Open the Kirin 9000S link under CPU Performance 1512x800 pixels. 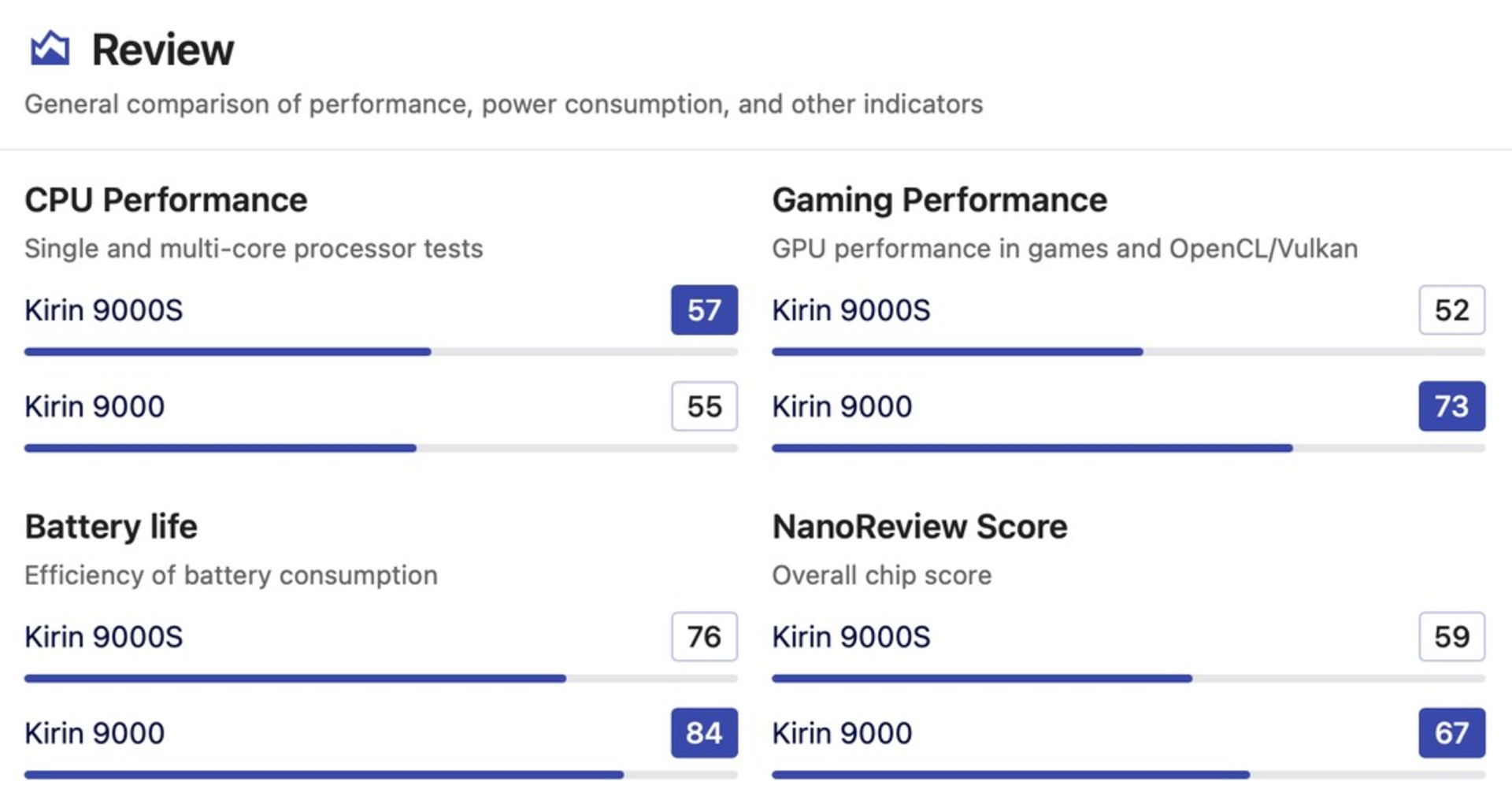coord(105,310)
